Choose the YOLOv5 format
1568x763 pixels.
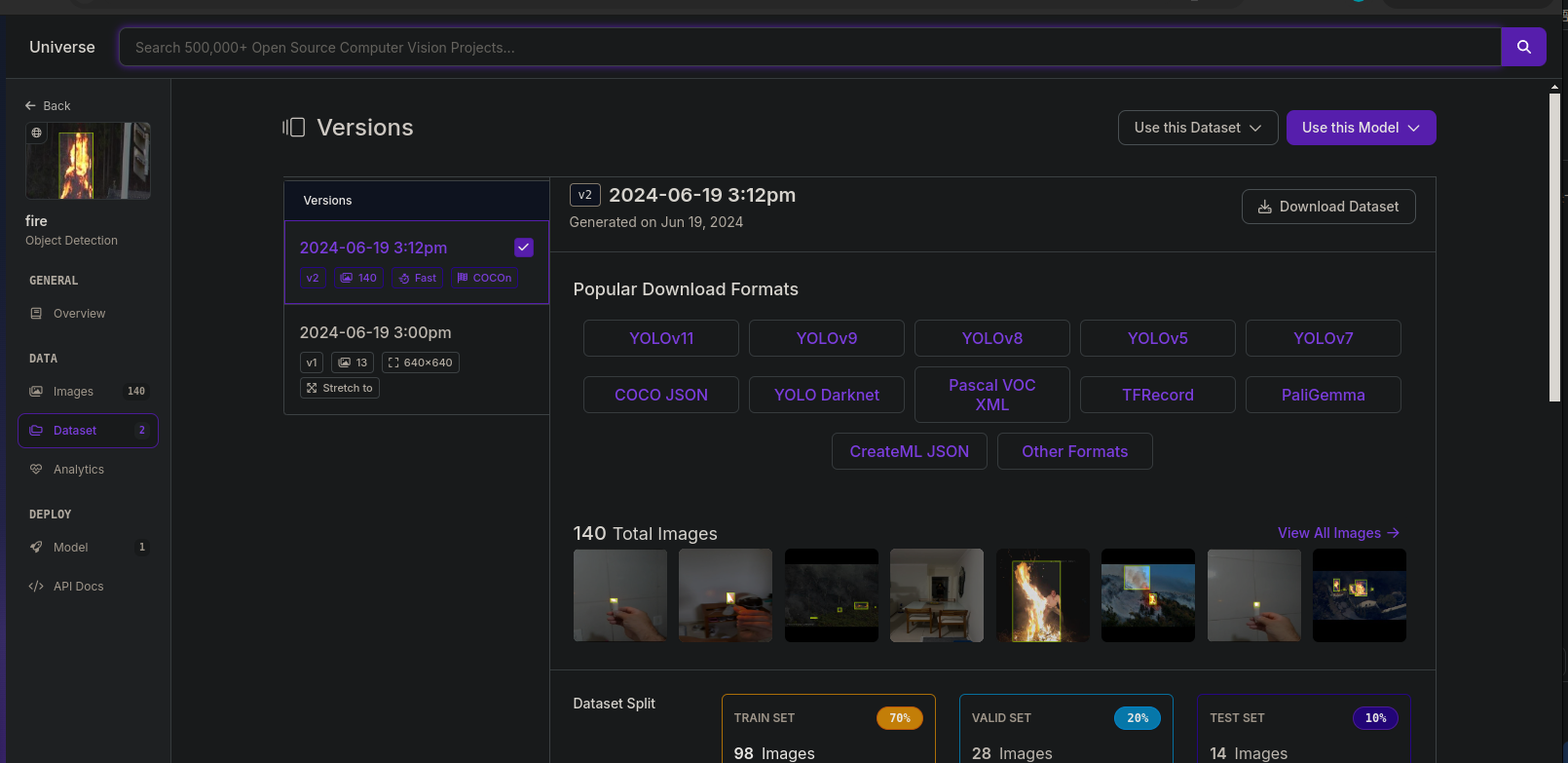coord(1158,338)
